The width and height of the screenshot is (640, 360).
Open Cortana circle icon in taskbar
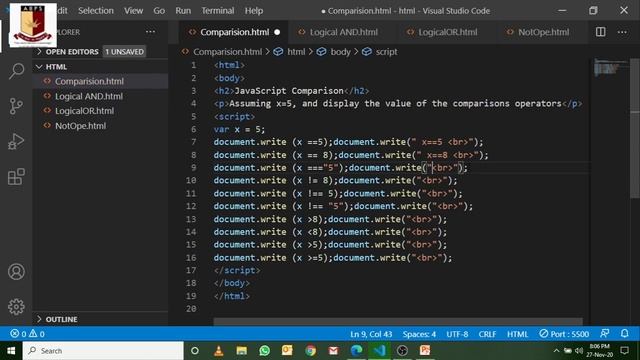195,351
